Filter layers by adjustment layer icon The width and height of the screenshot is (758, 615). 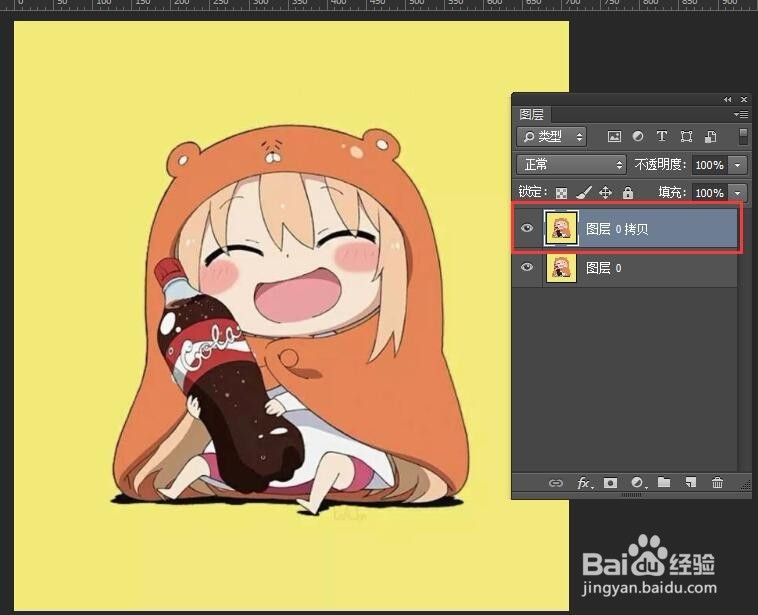638,137
